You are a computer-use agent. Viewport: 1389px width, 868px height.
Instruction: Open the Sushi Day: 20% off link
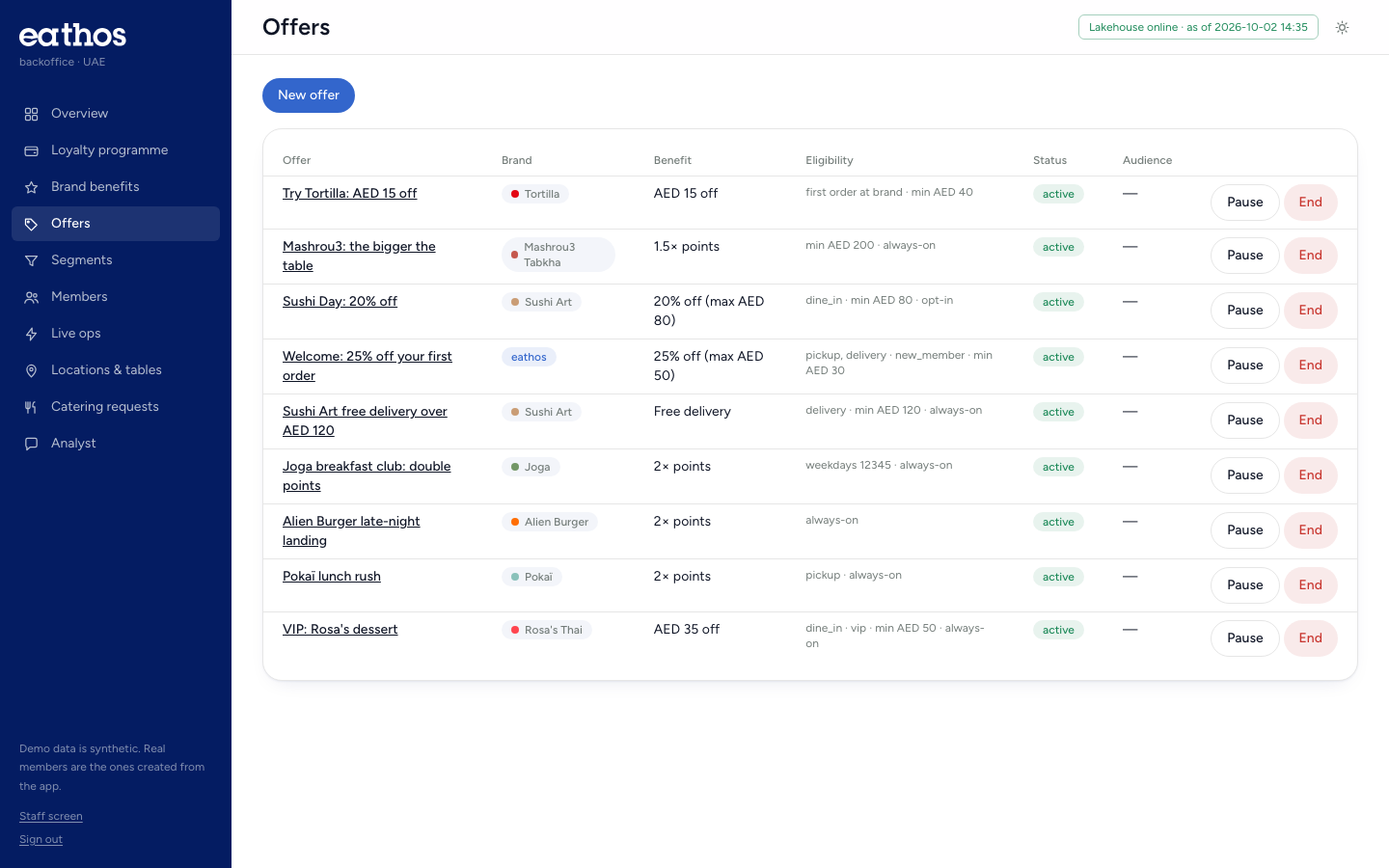tap(340, 302)
